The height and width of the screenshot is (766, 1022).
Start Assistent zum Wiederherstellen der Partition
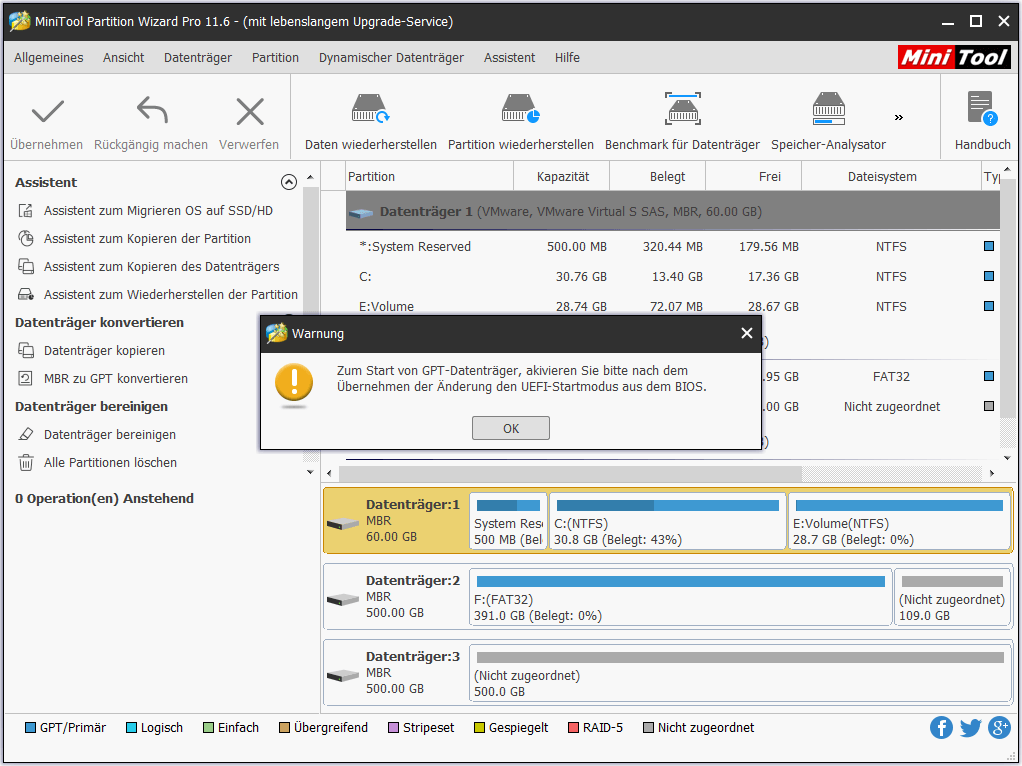[170, 295]
